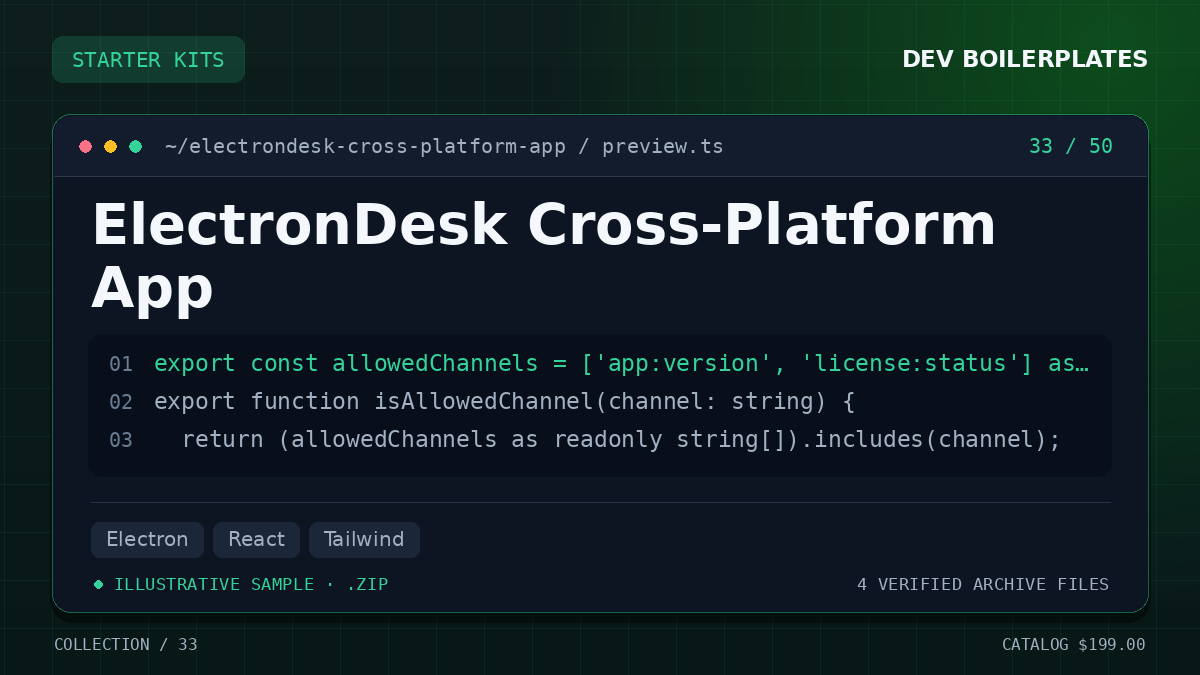Click line number 03

click(121, 440)
